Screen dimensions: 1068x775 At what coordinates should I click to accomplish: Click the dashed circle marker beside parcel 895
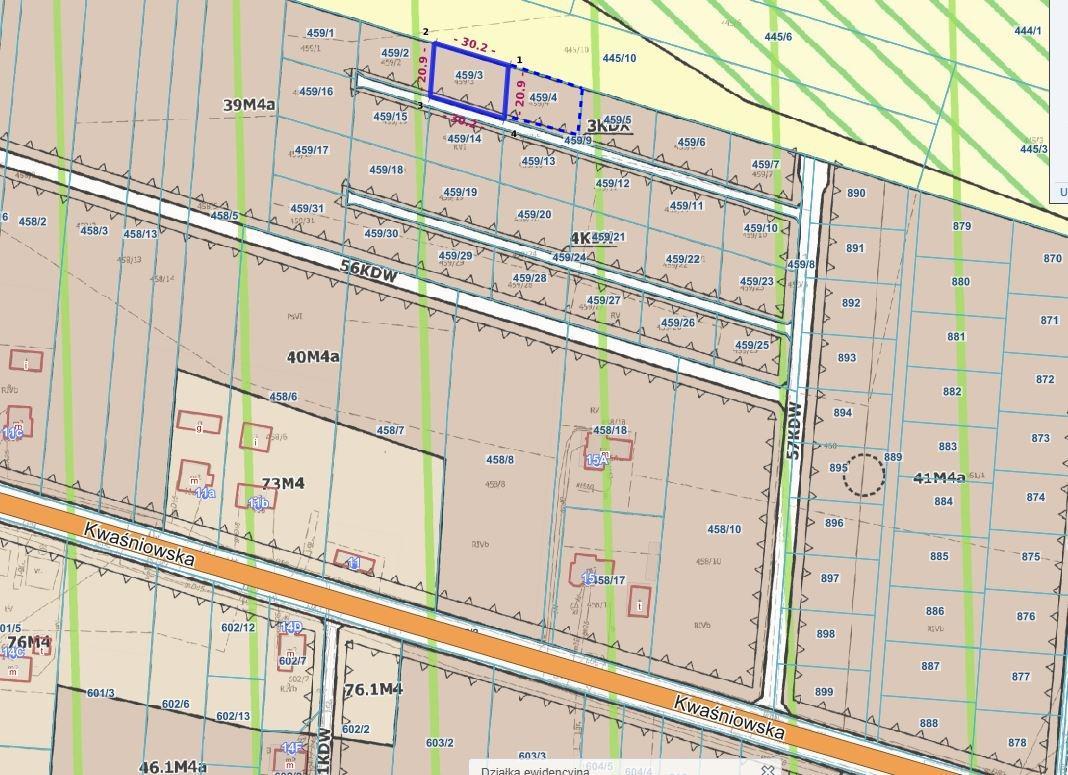click(x=864, y=475)
